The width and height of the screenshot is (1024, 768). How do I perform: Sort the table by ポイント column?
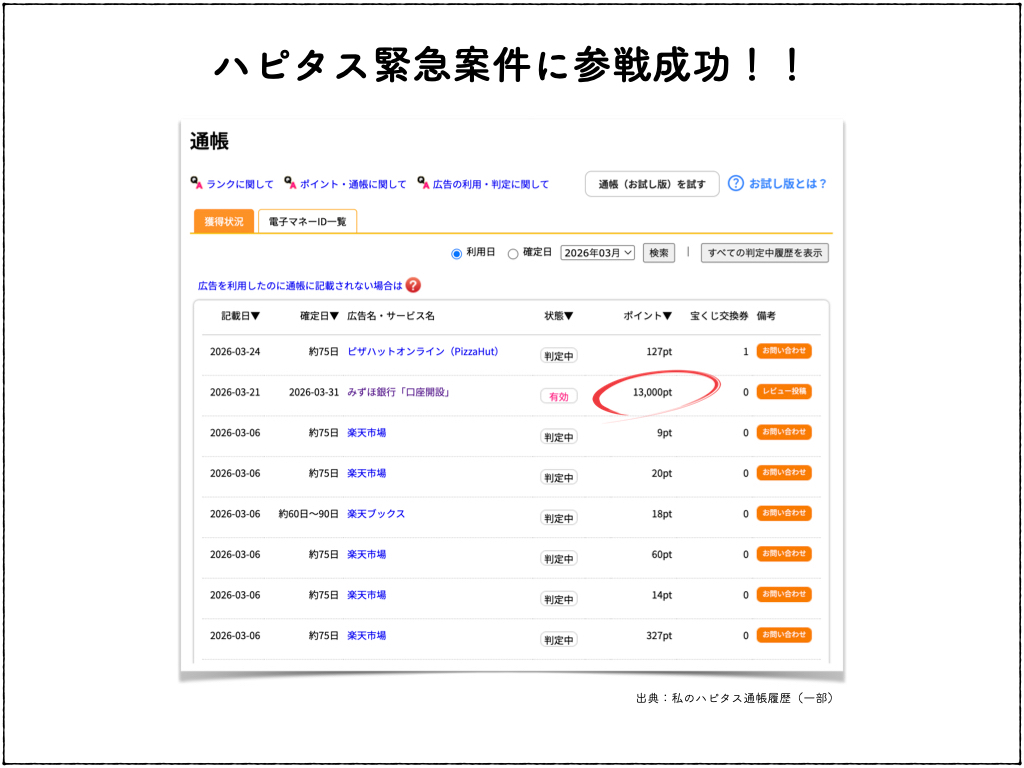point(647,316)
